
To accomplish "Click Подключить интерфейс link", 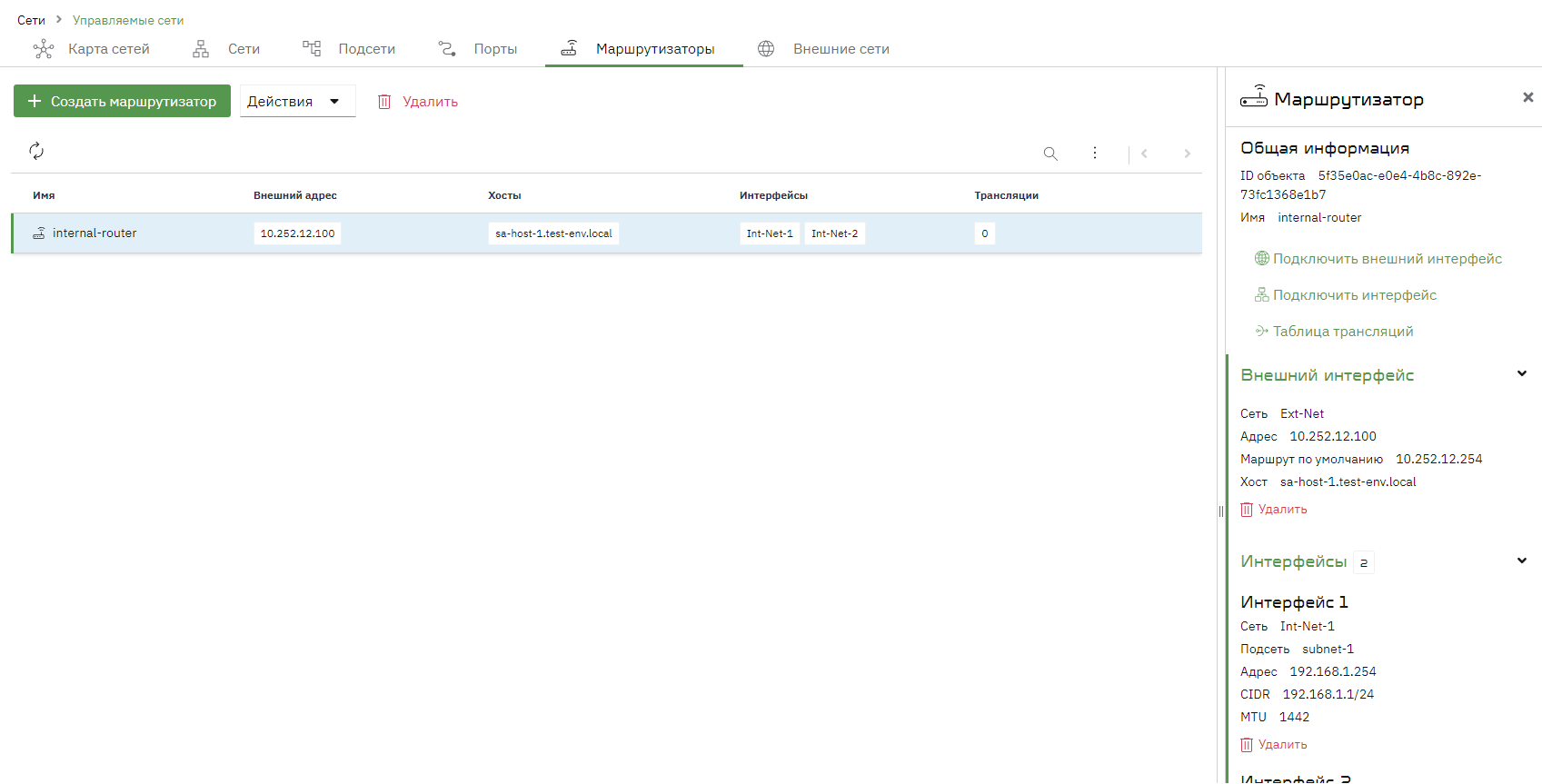I will (1345, 295).
